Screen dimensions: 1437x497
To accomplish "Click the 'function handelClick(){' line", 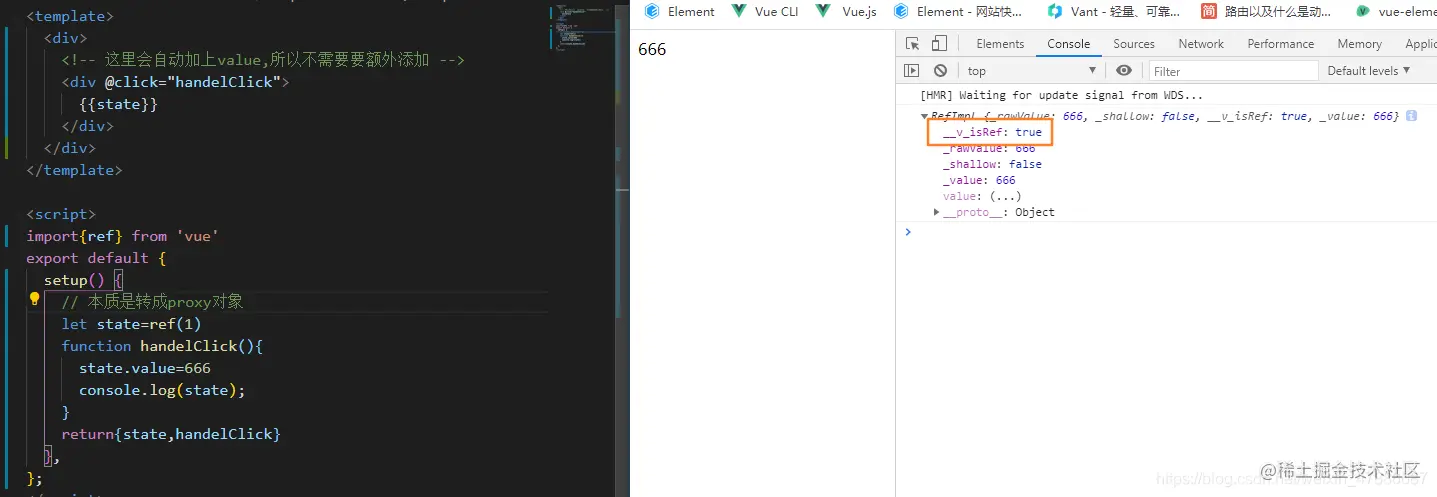I will 162,346.
